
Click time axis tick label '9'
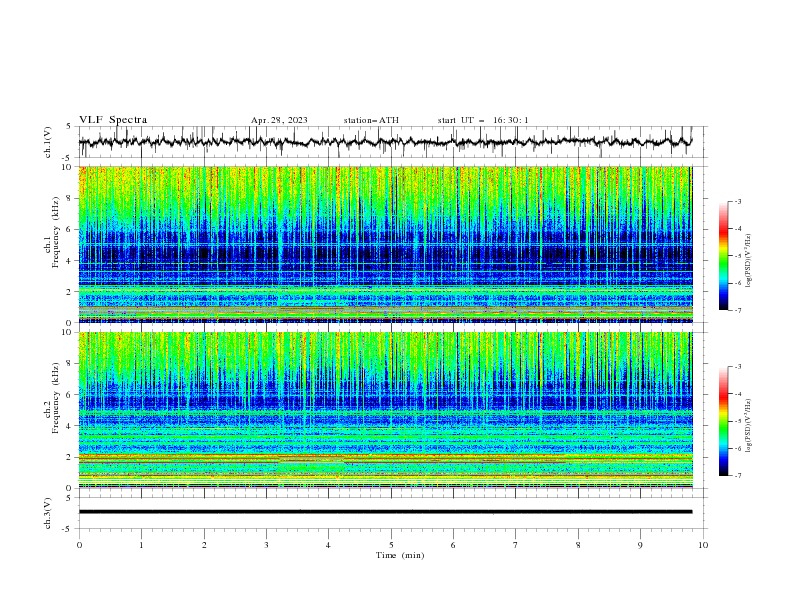tap(640, 545)
